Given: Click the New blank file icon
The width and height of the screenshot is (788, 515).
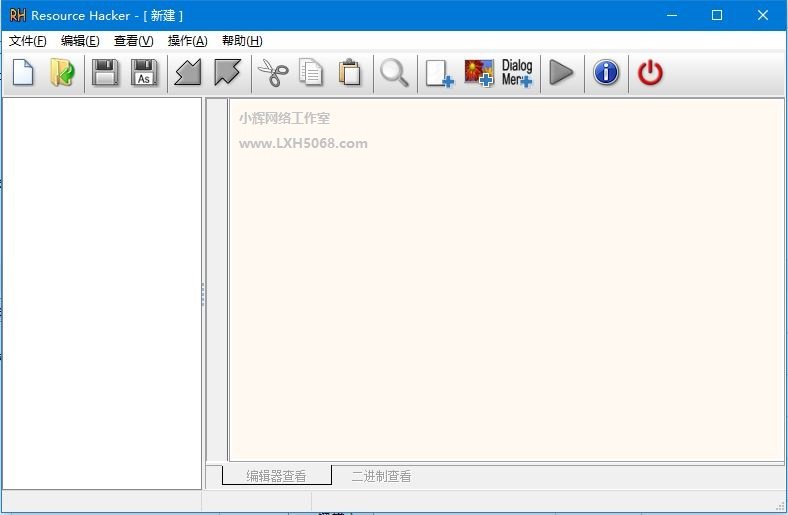Looking at the screenshot, I should [x=23, y=73].
